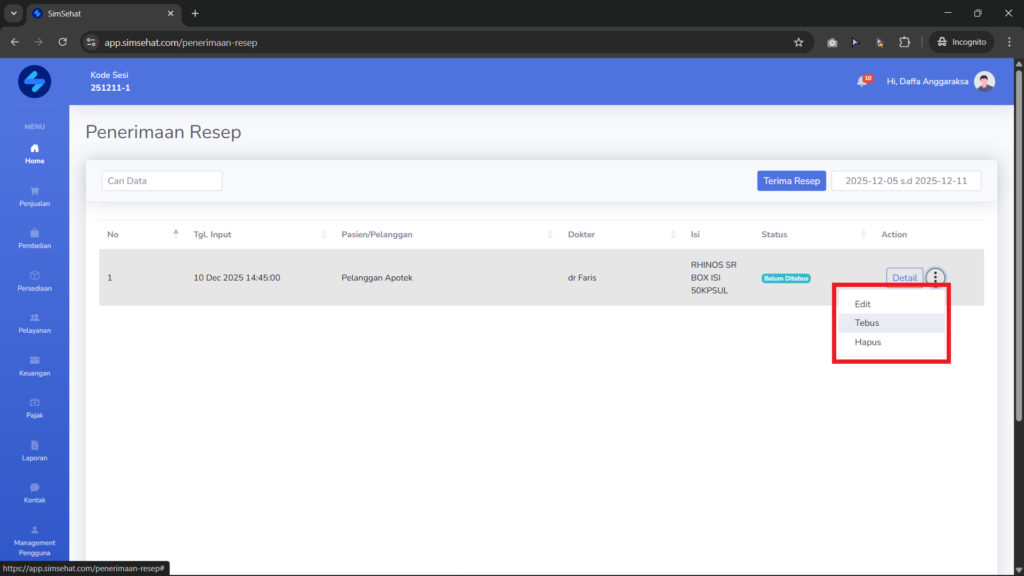This screenshot has height=576, width=1024.
Task: Open the Pembelian sidebar icon
Action: tap(35, 233)
